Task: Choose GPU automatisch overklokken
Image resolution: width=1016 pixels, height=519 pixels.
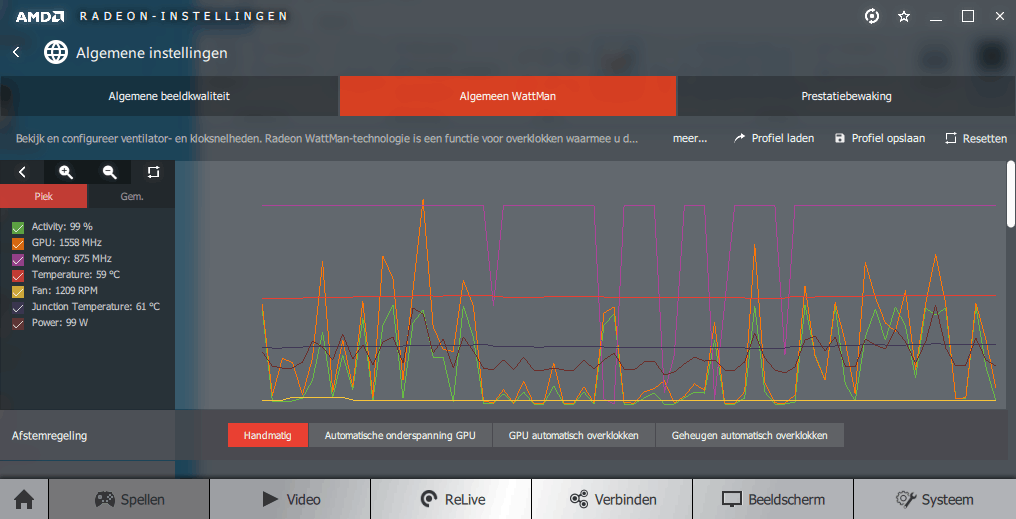Action: click(573, 435)
